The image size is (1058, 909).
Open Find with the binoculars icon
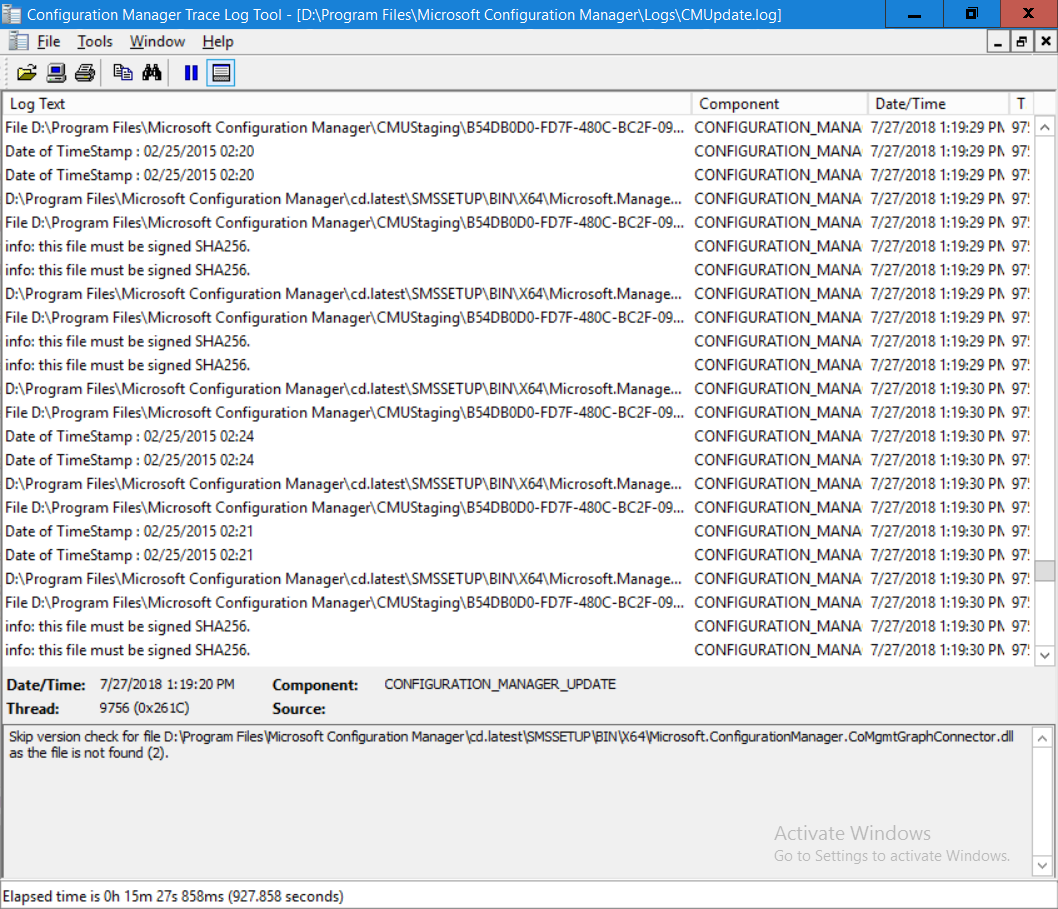point(152,73)
